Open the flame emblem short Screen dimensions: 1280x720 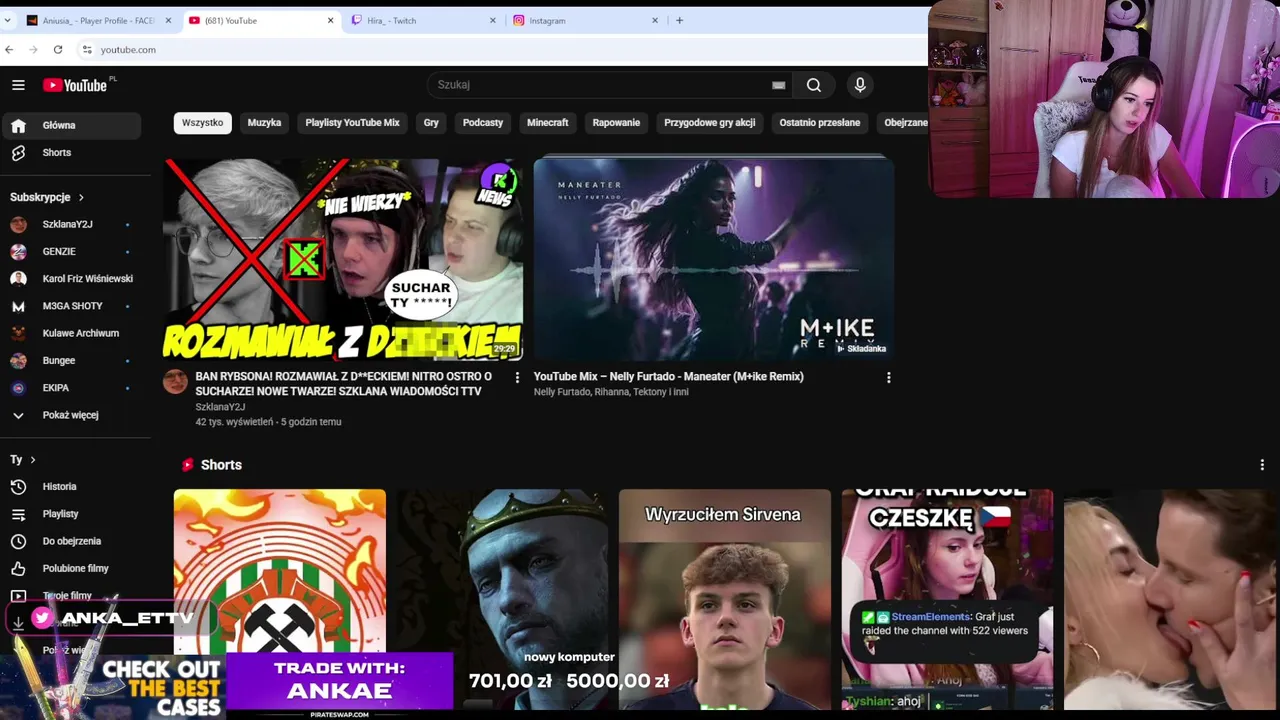pos(279,570)
